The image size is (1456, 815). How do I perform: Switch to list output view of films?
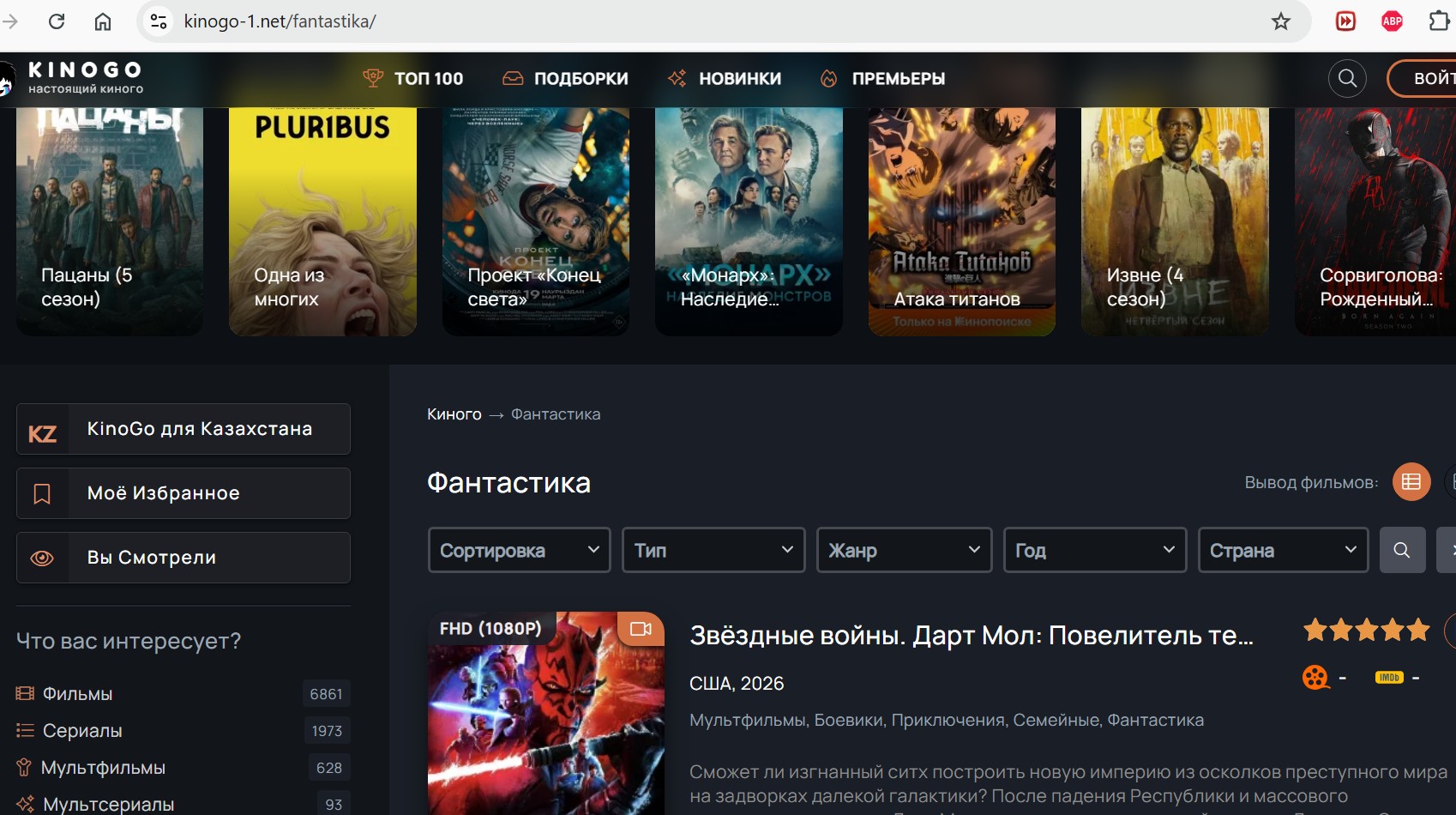coord(1411,482)
